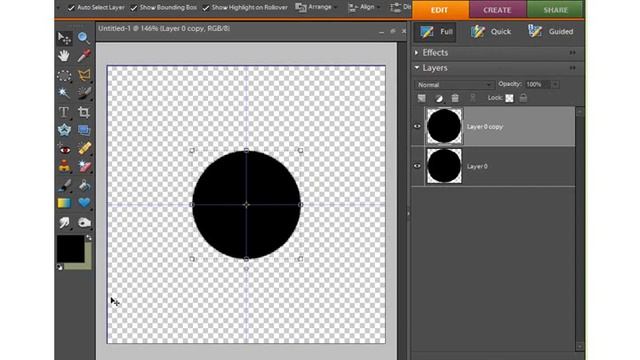Collapse the Layers panel

[x=417, y=68]
